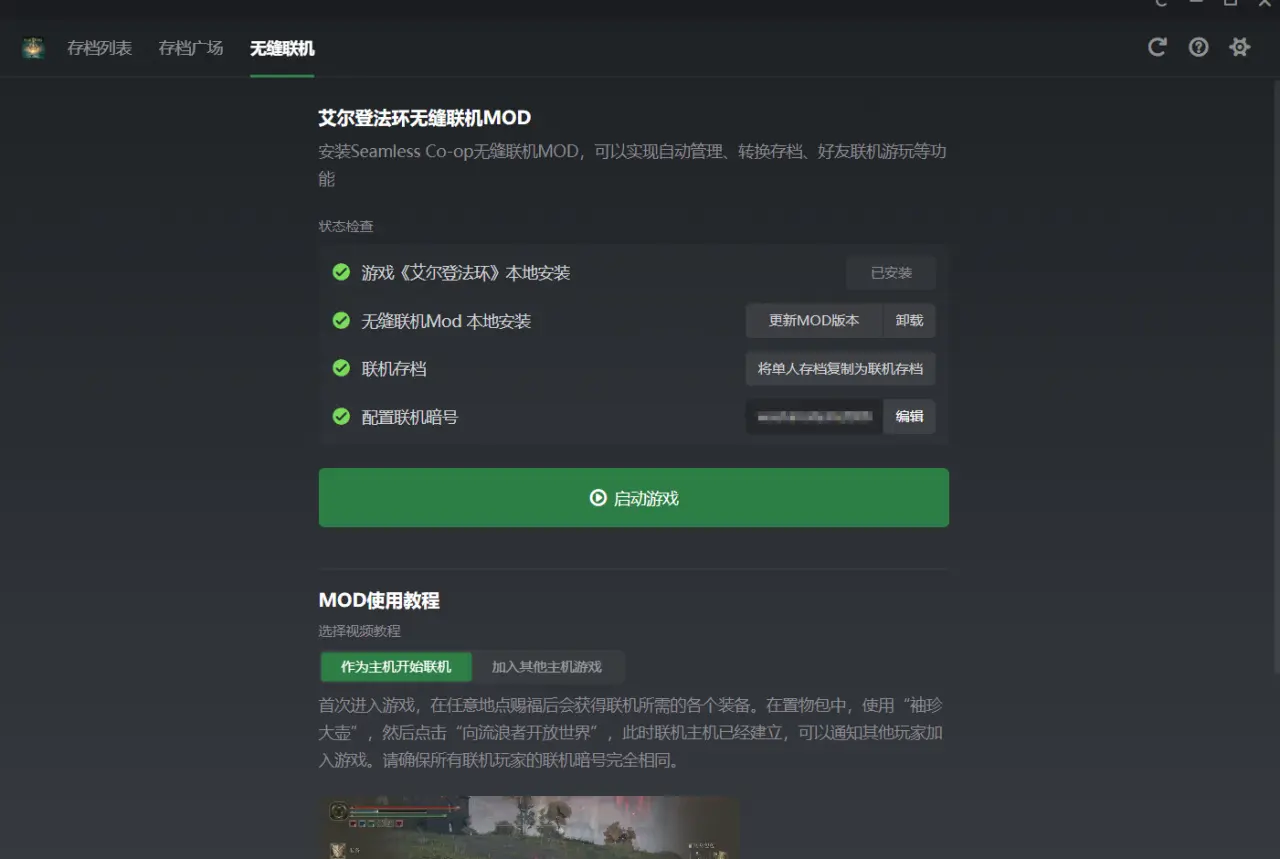Click the 已安装 button
This screenshot has width=1280, height=859.
tap(891, 273)
